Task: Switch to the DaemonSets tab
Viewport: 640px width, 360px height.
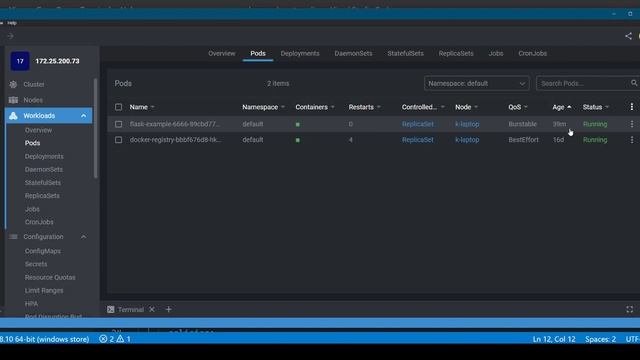Action: point(353,53)
